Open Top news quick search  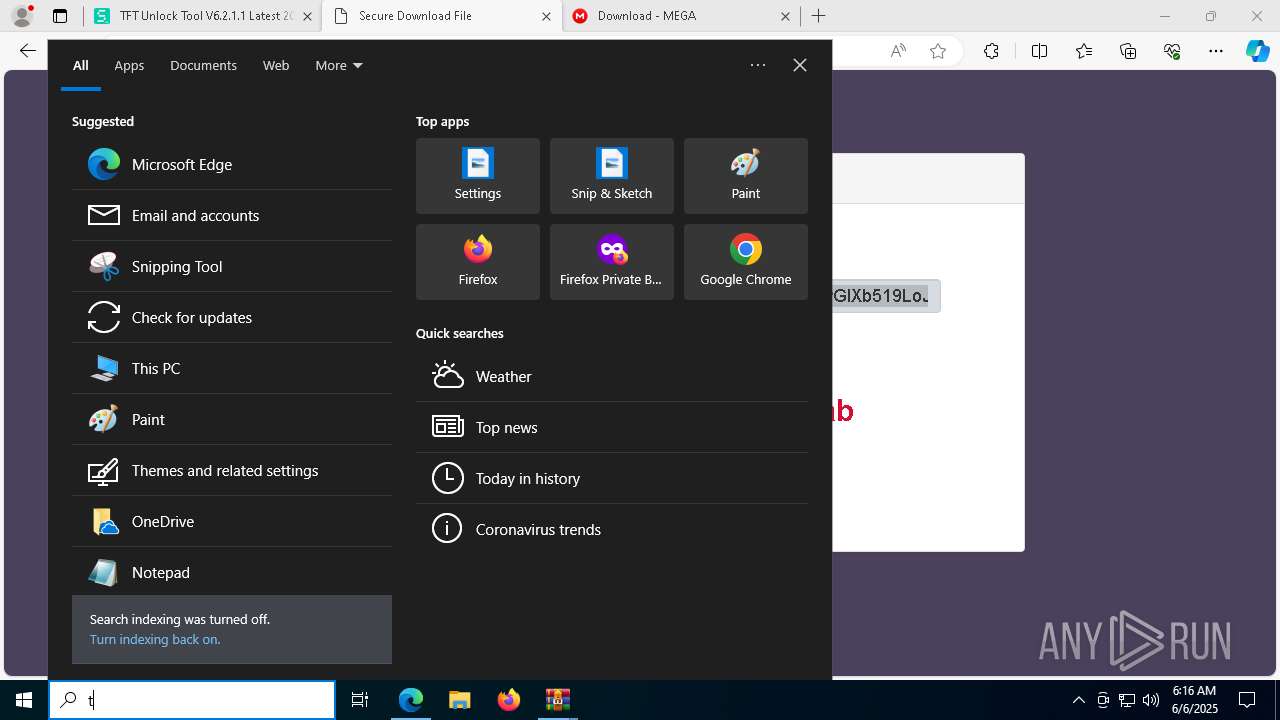pyautogui.click(x=612, y=427)
